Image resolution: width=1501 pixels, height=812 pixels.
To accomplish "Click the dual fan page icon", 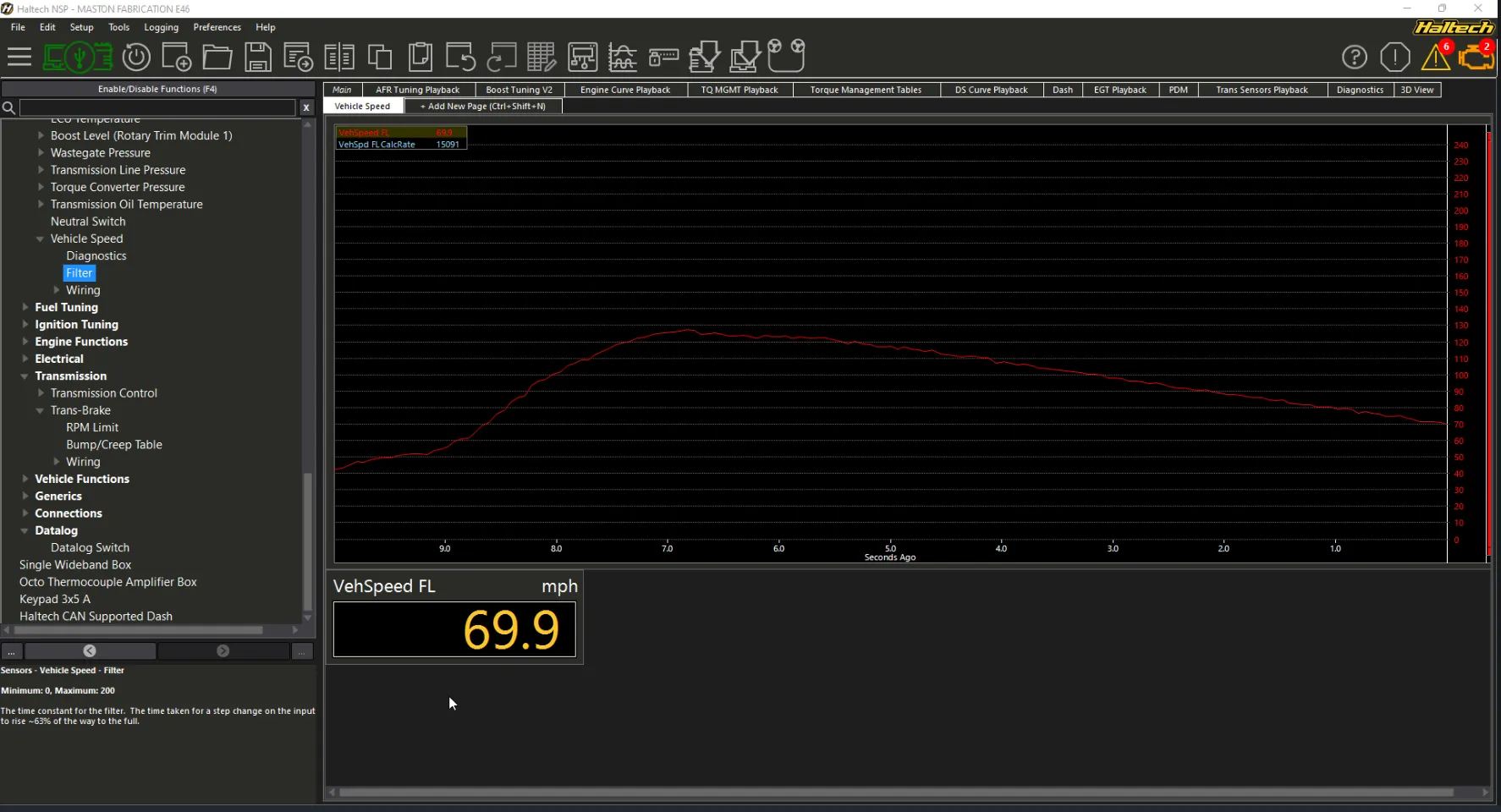I will [x=786, y=56].
